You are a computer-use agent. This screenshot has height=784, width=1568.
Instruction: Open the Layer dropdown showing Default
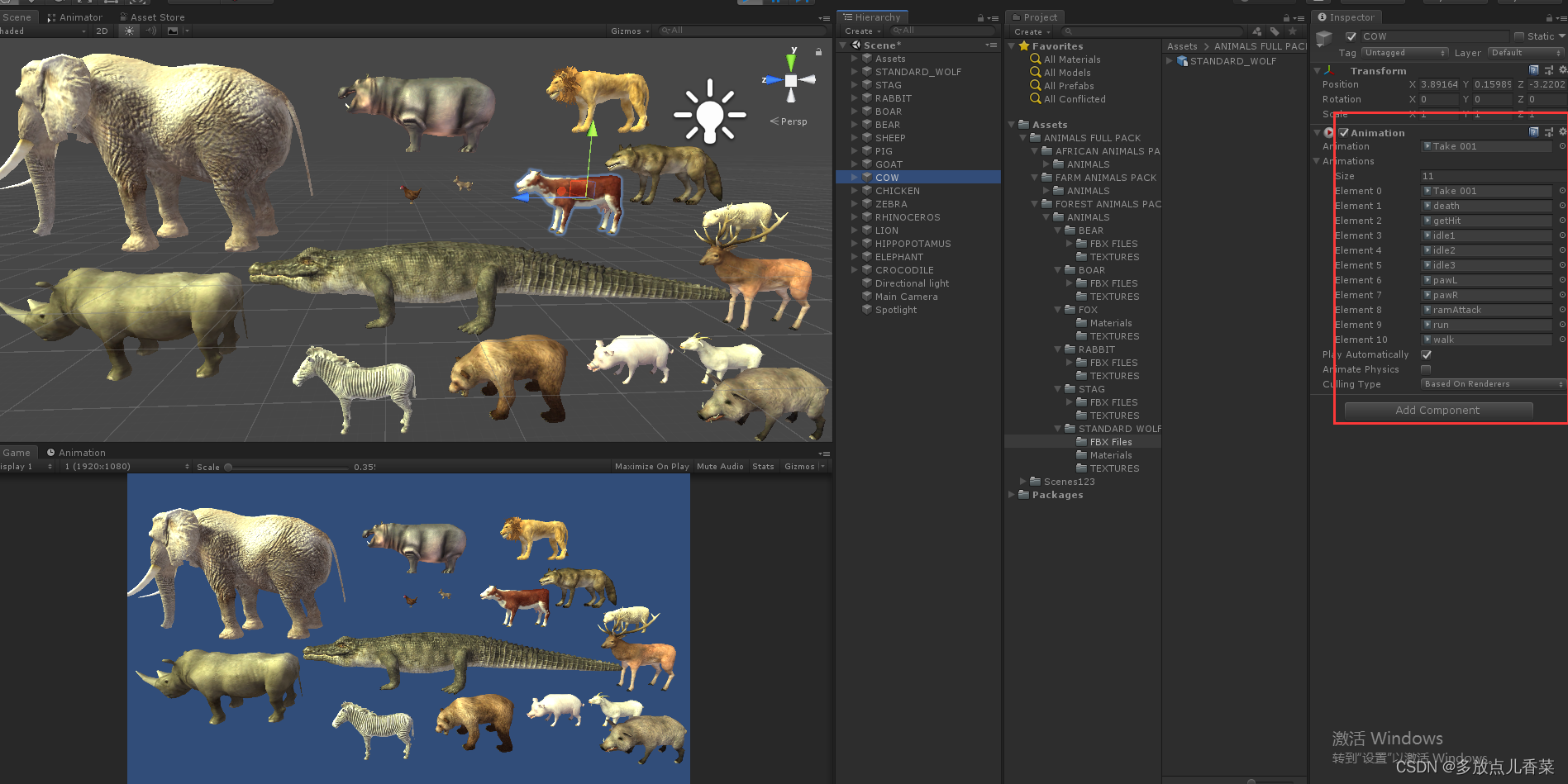(1526, 53)
